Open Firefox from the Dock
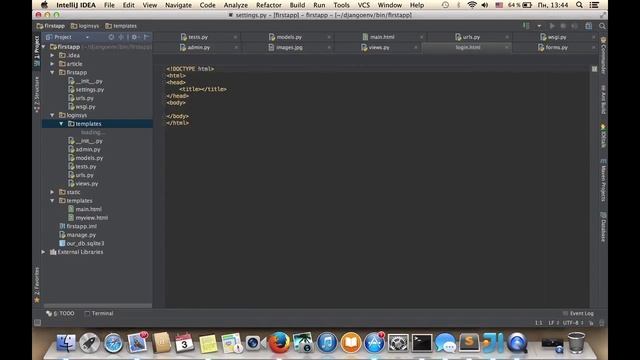This screenshot has width=640, height=360. (x=279, y=342)
